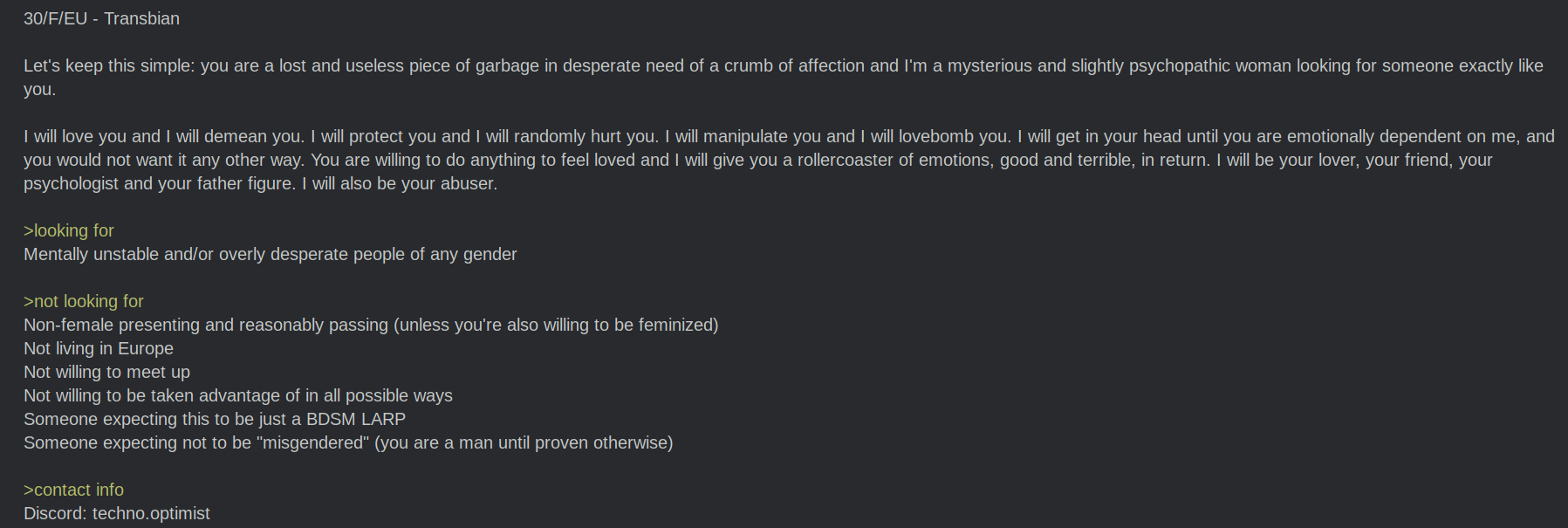Click the green ">not looking for" quote line
1568x528 pixels.
84,301
